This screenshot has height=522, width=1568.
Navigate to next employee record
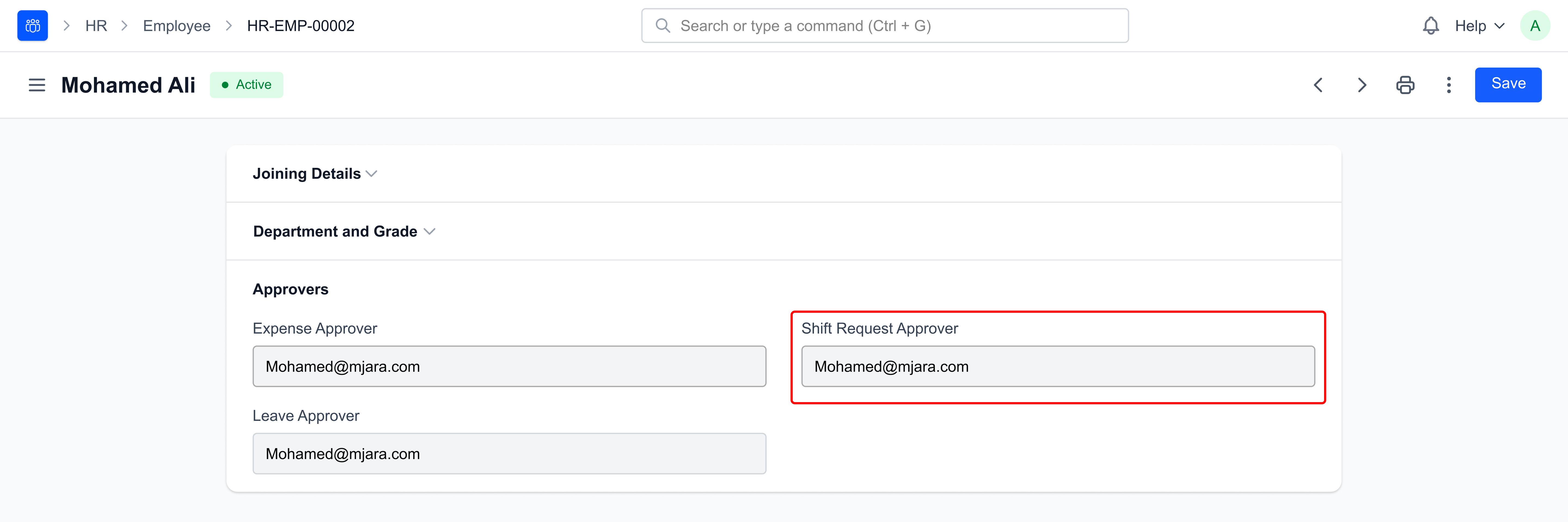pyautogui.click(x=1362, y=85)
